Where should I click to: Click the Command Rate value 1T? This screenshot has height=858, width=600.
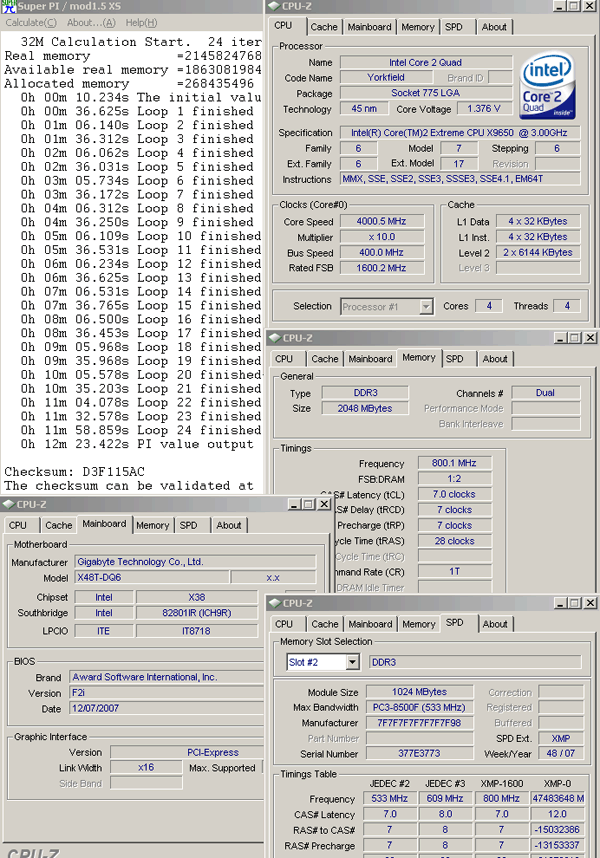pyautogui.click(x=455, y=571)
